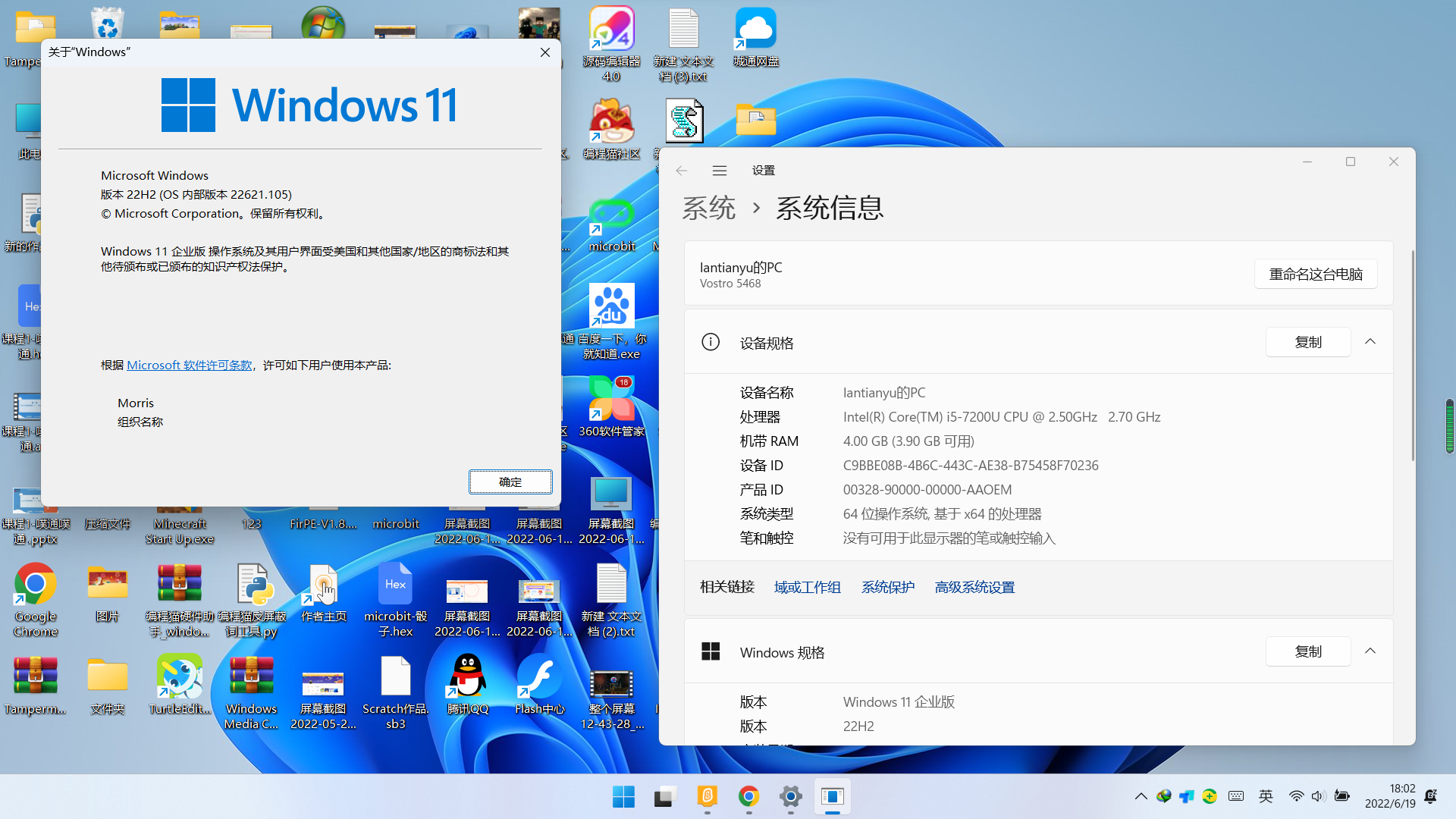Screen dimensions: 1456x819
Task: Open 腾讯QQ desktop shortcut
Action: 468,684
